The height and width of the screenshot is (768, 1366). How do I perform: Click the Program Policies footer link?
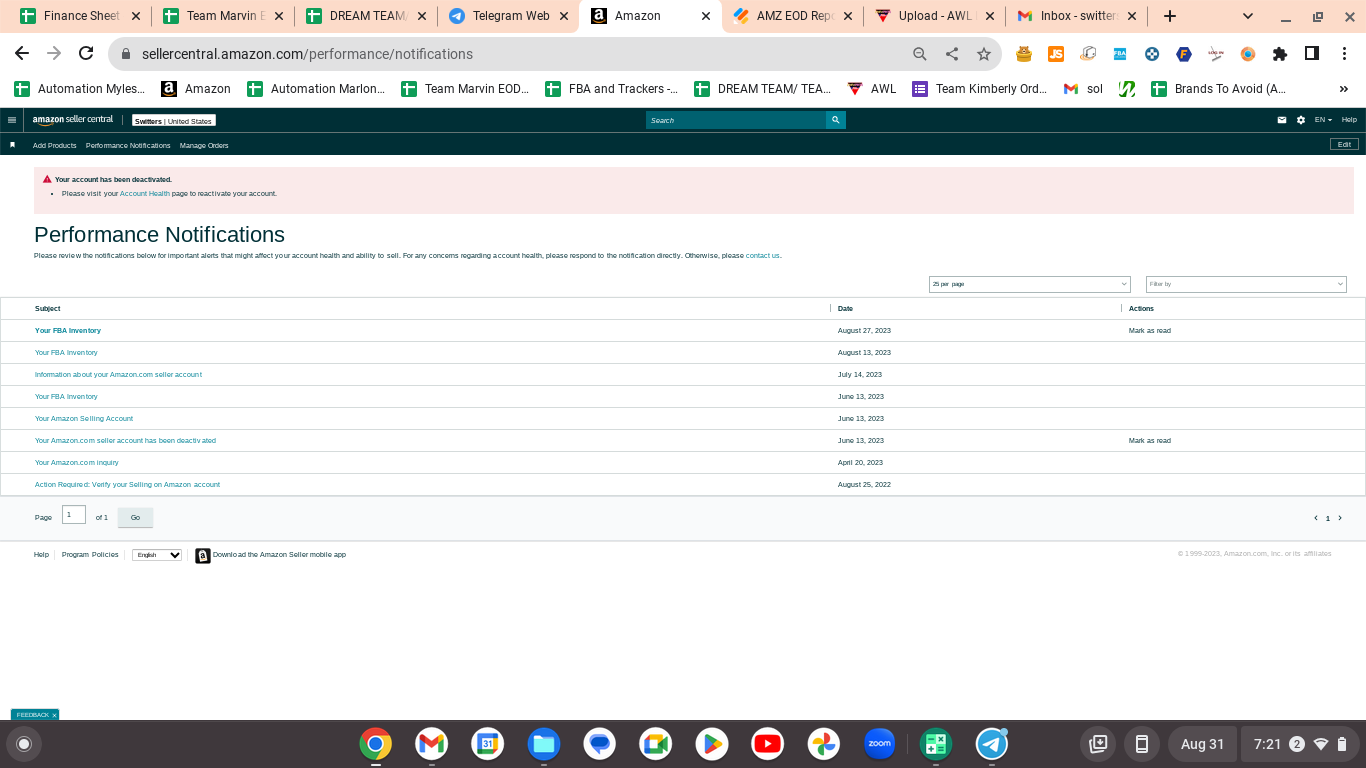click(90, 555)
